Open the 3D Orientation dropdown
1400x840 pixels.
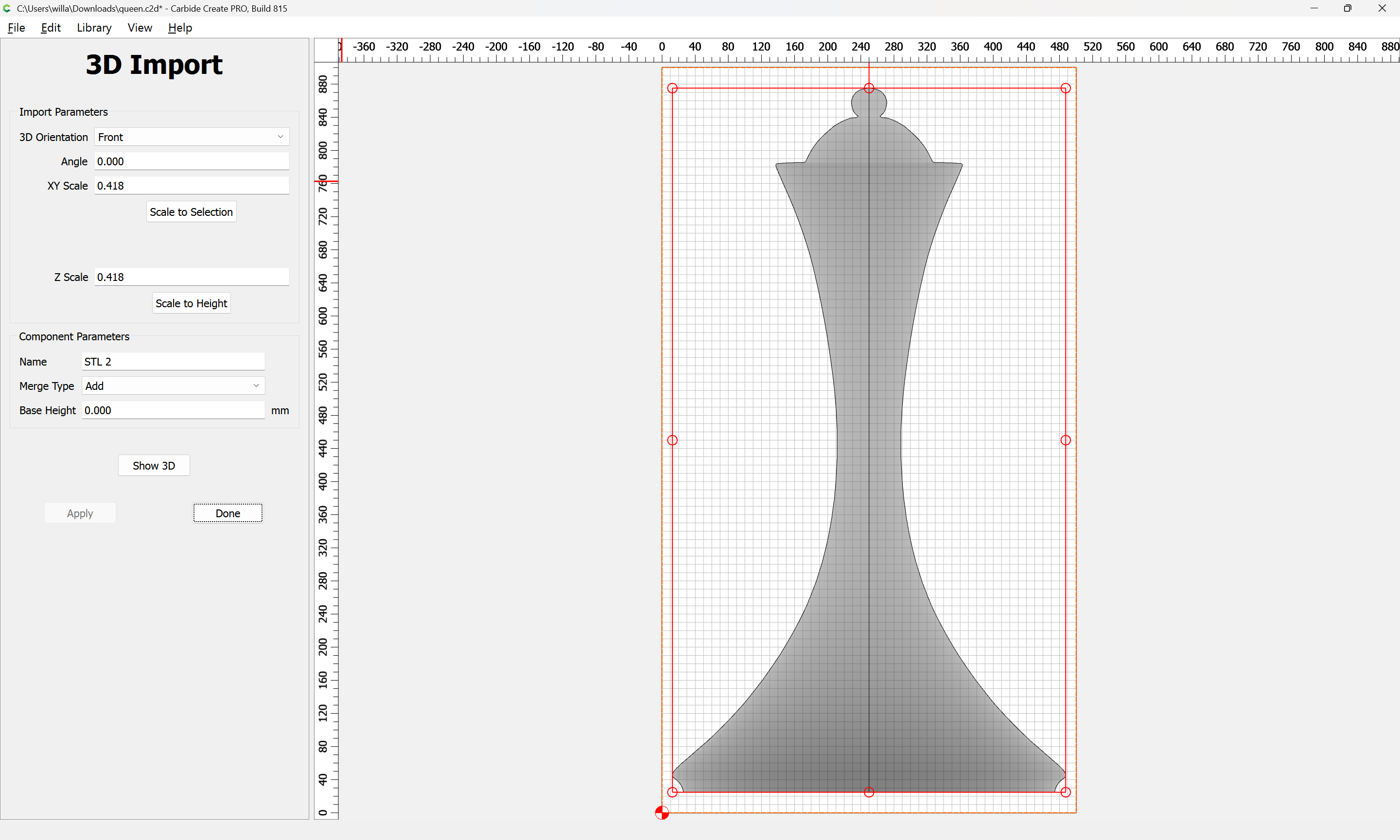[x=192, y=137]
